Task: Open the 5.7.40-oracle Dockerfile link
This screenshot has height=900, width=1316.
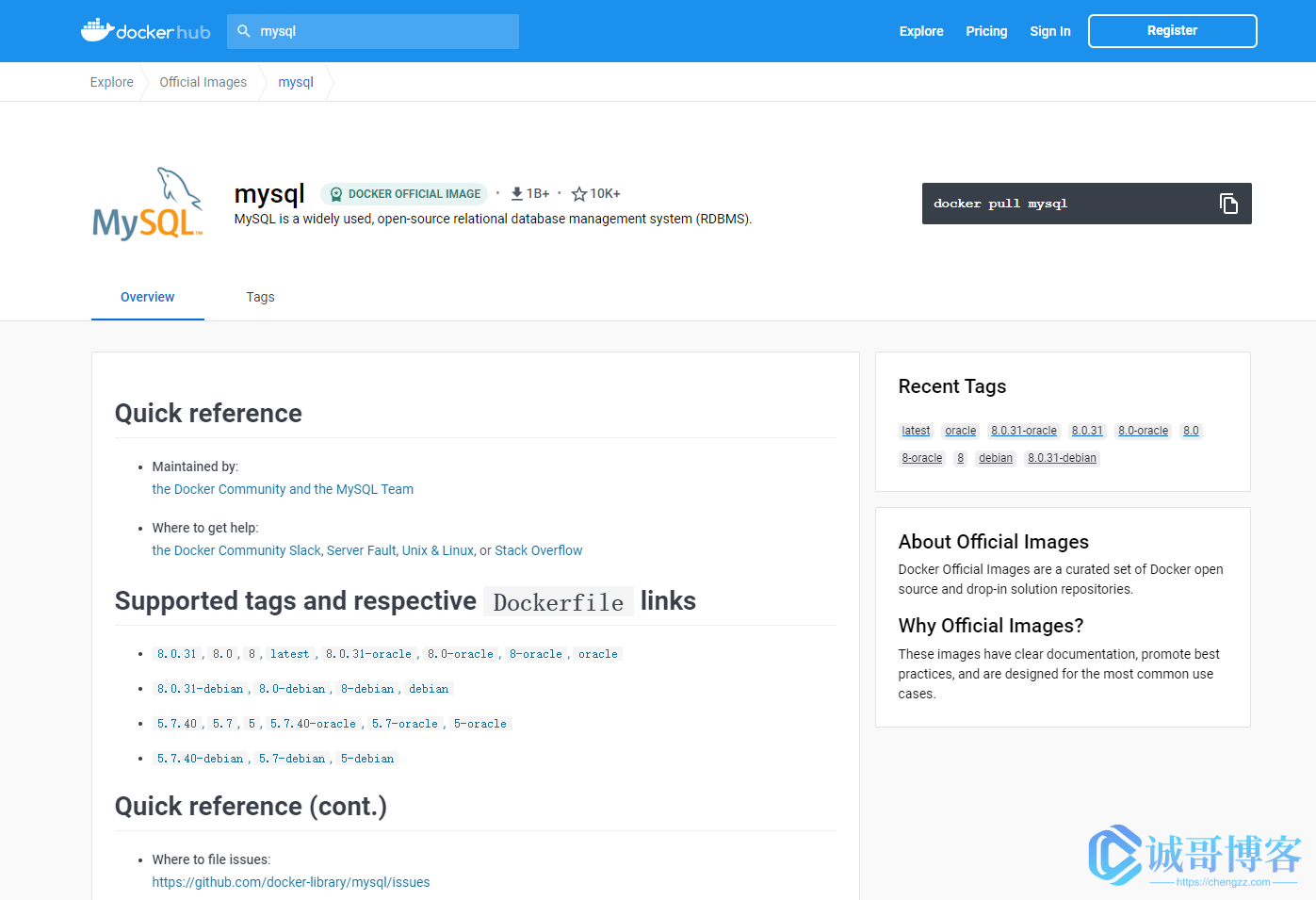Action: [x=313, y=724]
